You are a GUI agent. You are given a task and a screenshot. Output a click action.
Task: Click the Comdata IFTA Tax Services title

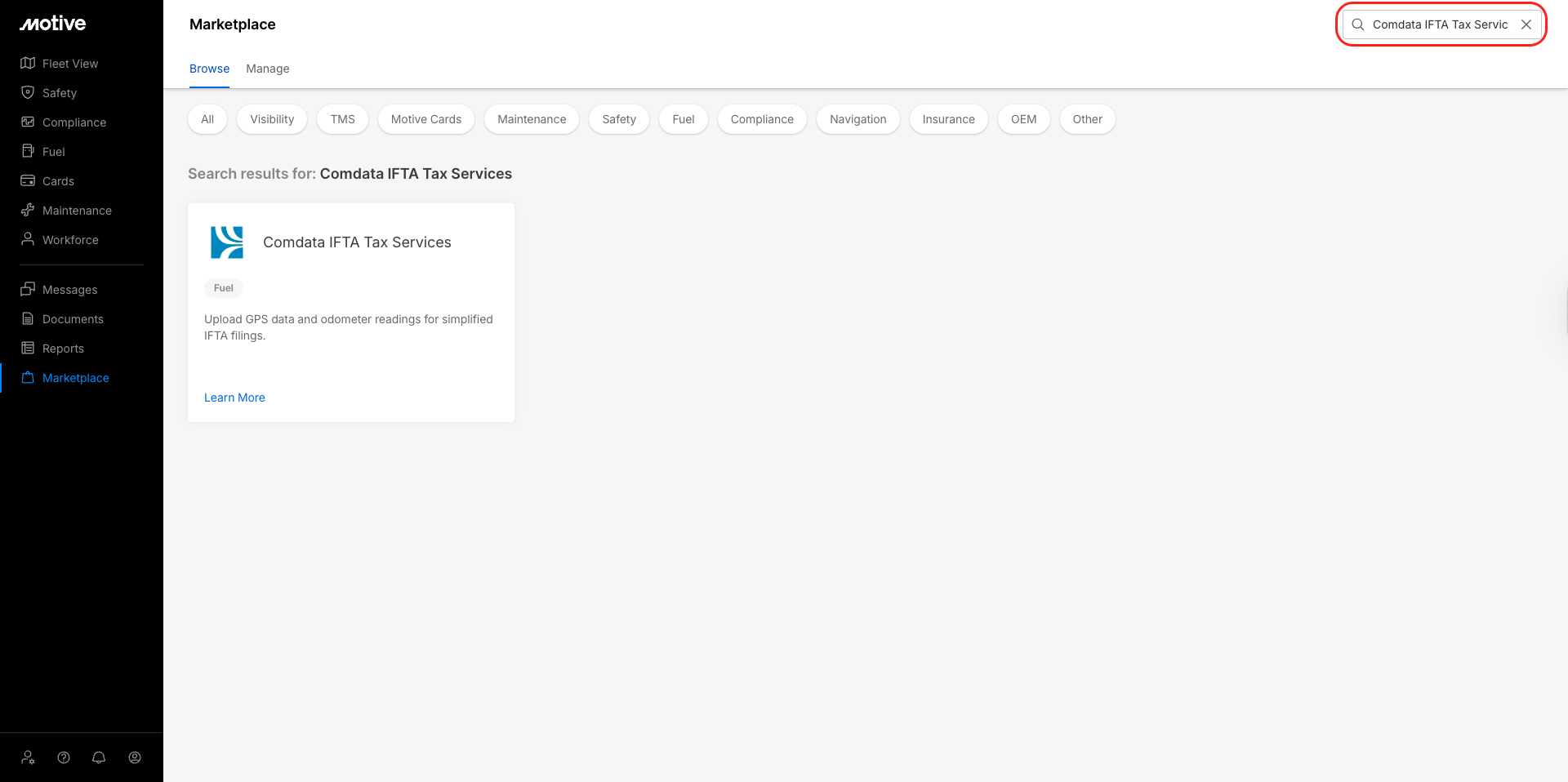point(357,242)
